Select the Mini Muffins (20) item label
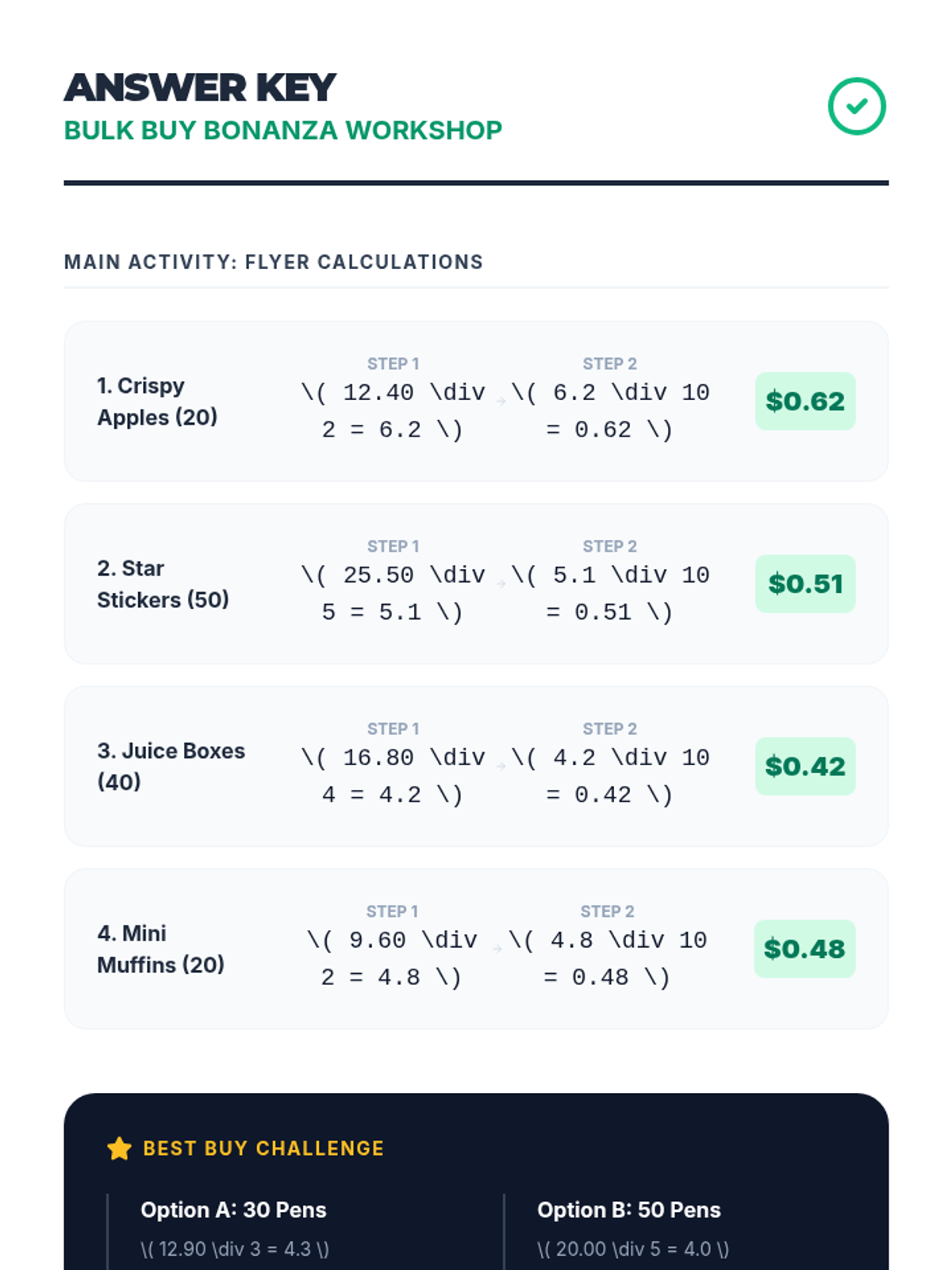The width and height of the screenshot is (952, 1270). 160,949
